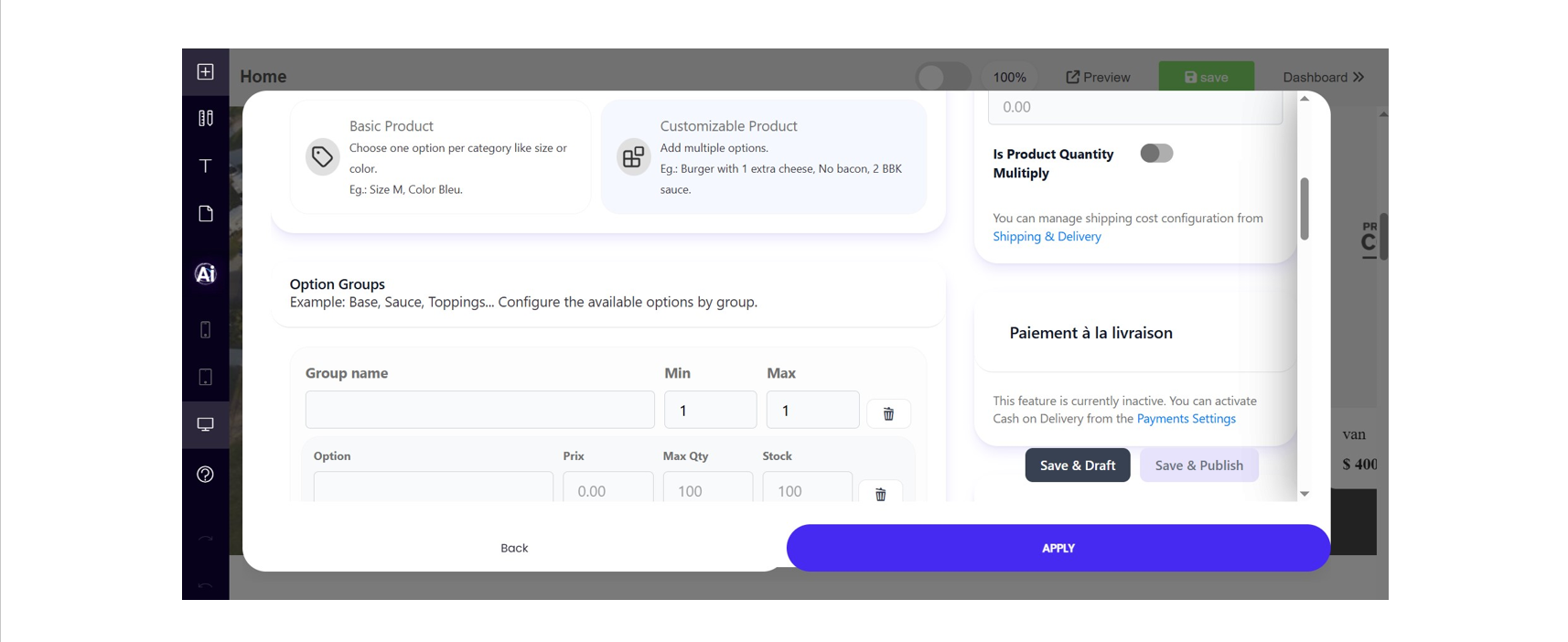Launch the AI assistant icon
The image size is (1568, 642).
pos(205,273)
